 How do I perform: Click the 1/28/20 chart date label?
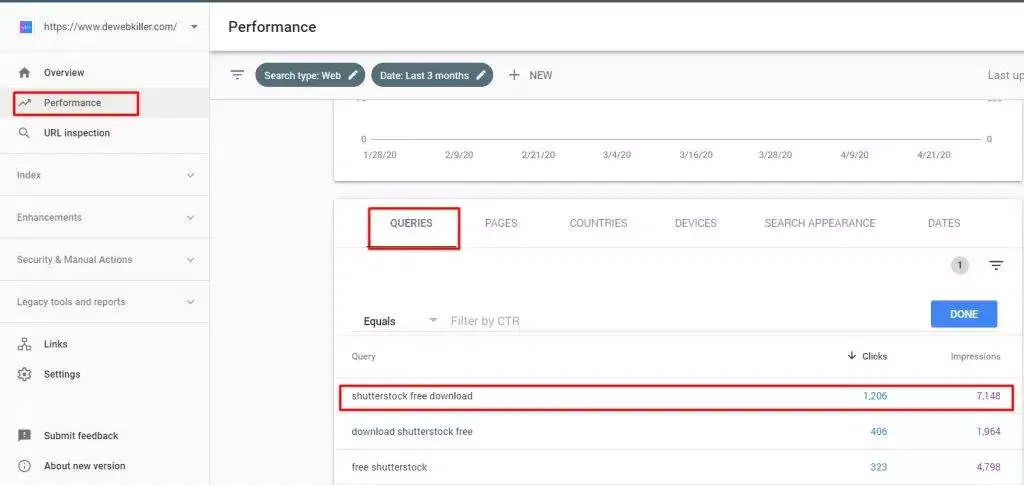379,155
